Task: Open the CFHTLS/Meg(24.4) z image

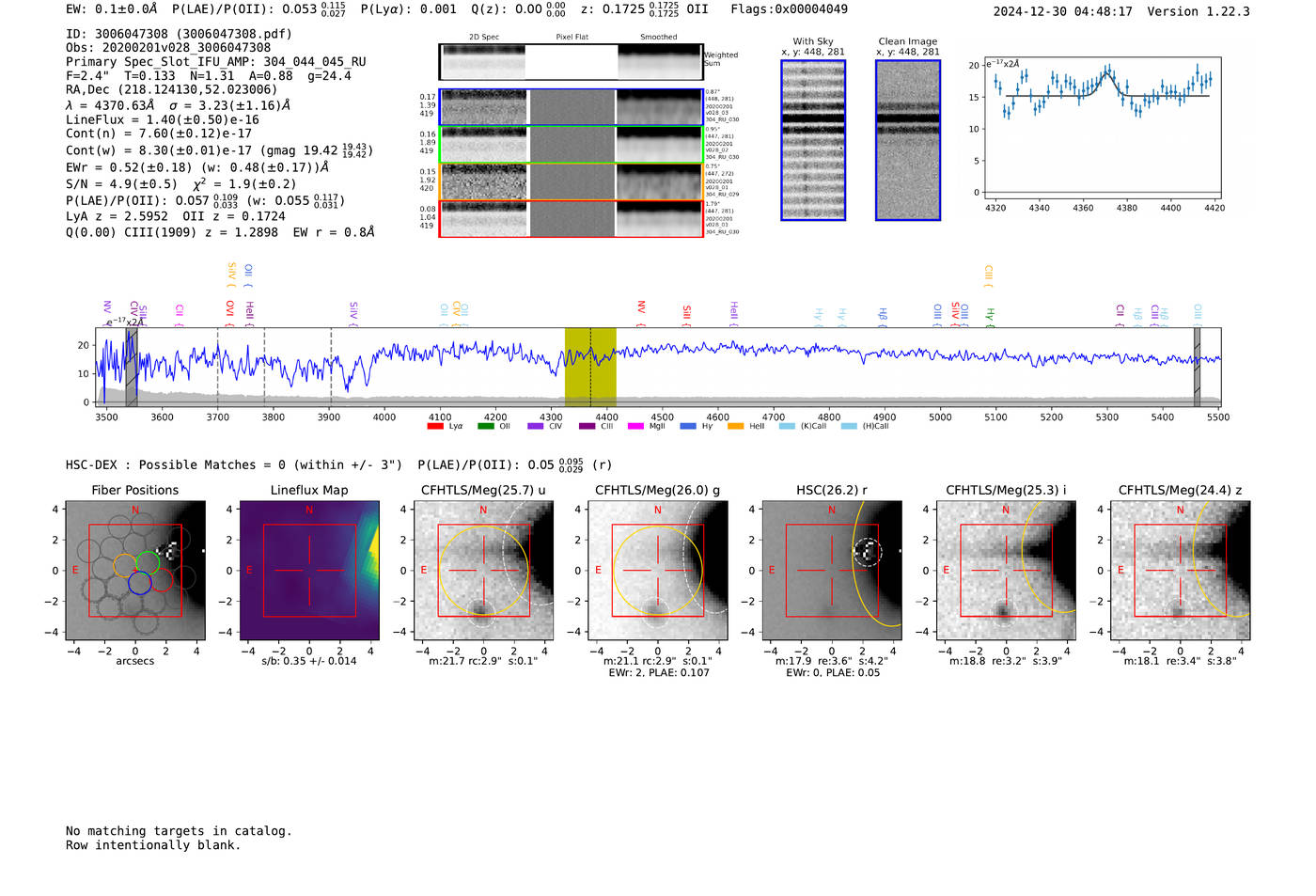Action: (x=1181, y=570)
